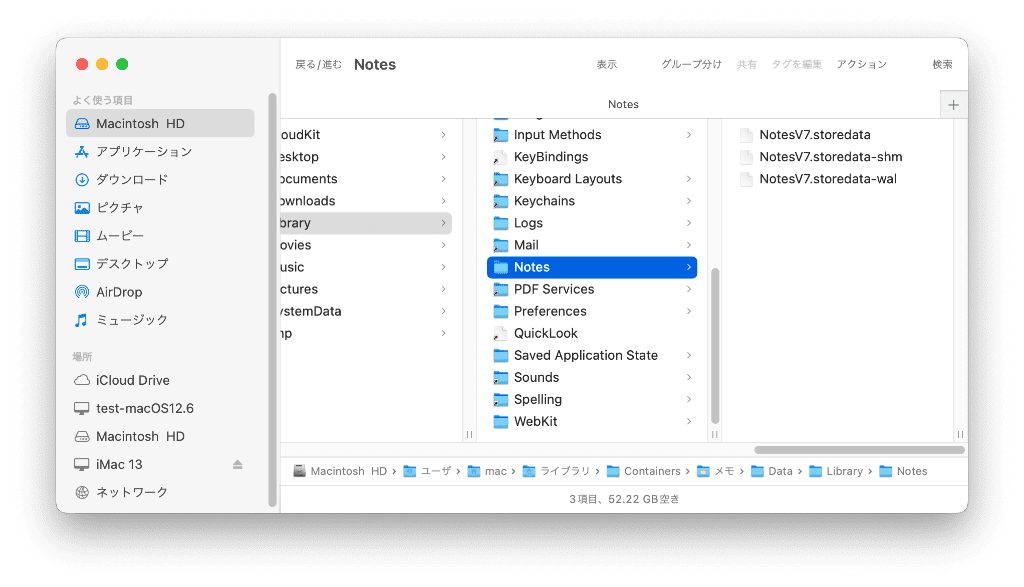Select the ownloads row in left column
The height and width of the screenshot is (587, 1024).
tap(366, 201)
